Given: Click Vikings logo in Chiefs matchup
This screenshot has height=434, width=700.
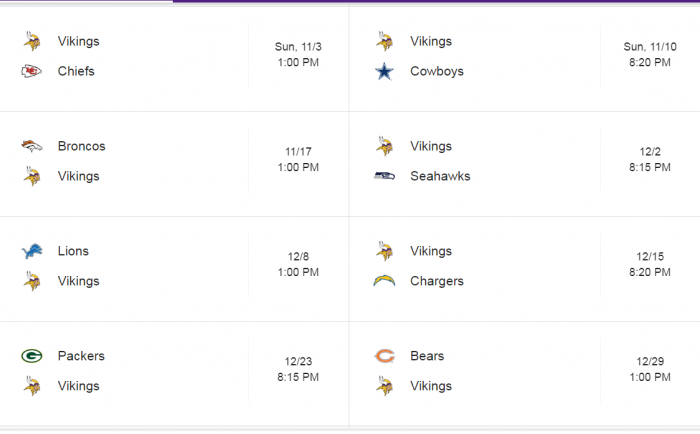Looking at the screenshot, I should pos(32,41).
